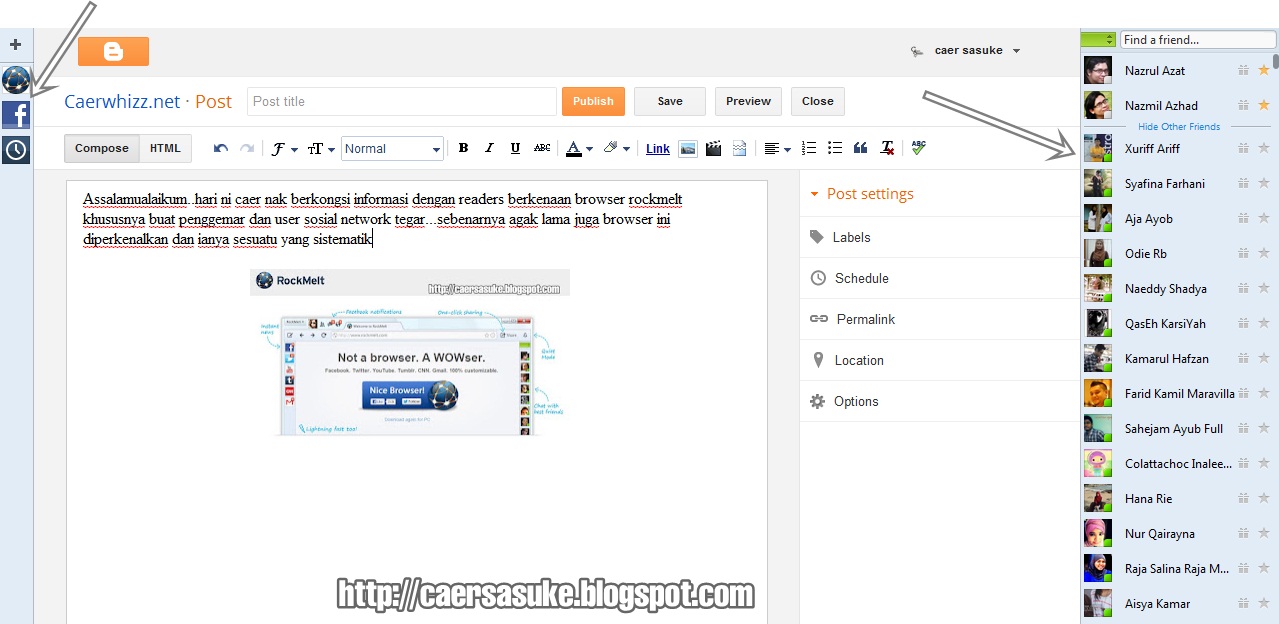Star Aja Ayob as favorite
The width and height of the screenshot is (1279, 624).
point(1263,218)
